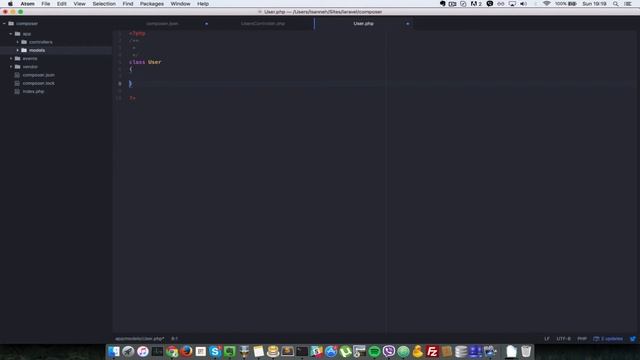Screen dimensions: 640x360
Task: Click the composer.json file icon in tree
Action: pyautogui.click(x=17, y=75)
